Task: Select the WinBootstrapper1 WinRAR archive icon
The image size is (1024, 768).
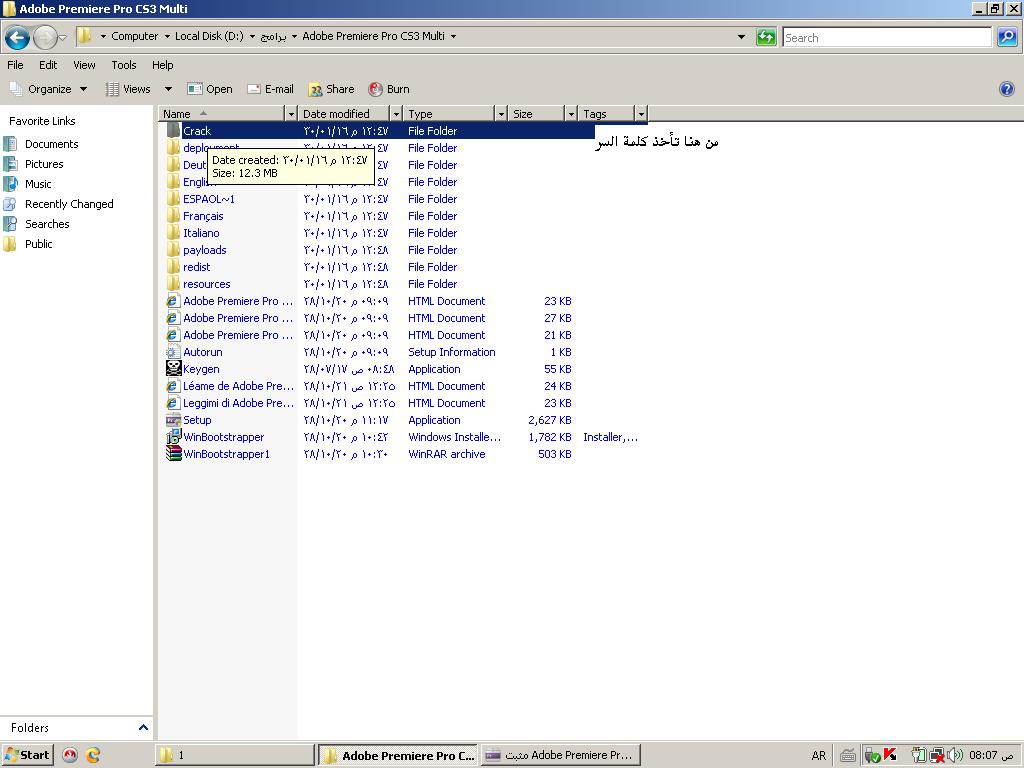Action: click(x=173, y=454)
